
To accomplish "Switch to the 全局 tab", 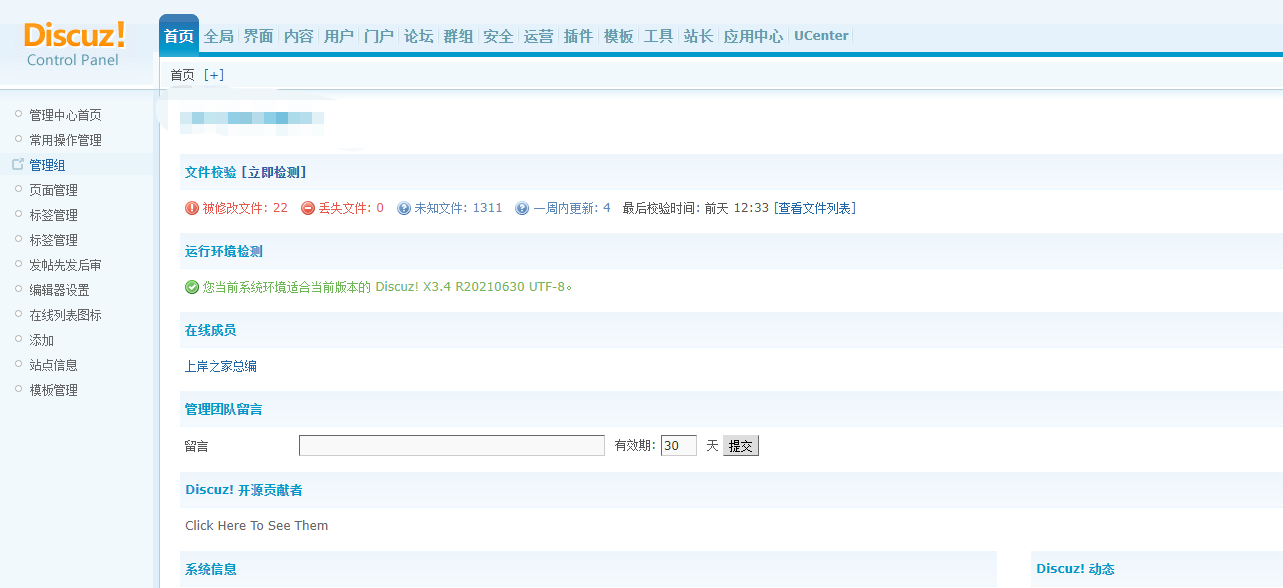I will click(219, 34).
